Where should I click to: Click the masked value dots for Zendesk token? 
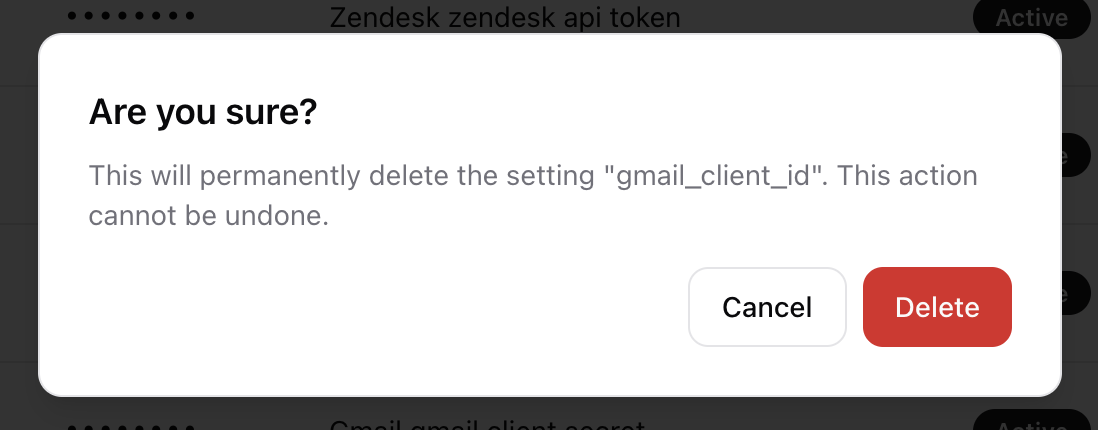coord(131,17)
